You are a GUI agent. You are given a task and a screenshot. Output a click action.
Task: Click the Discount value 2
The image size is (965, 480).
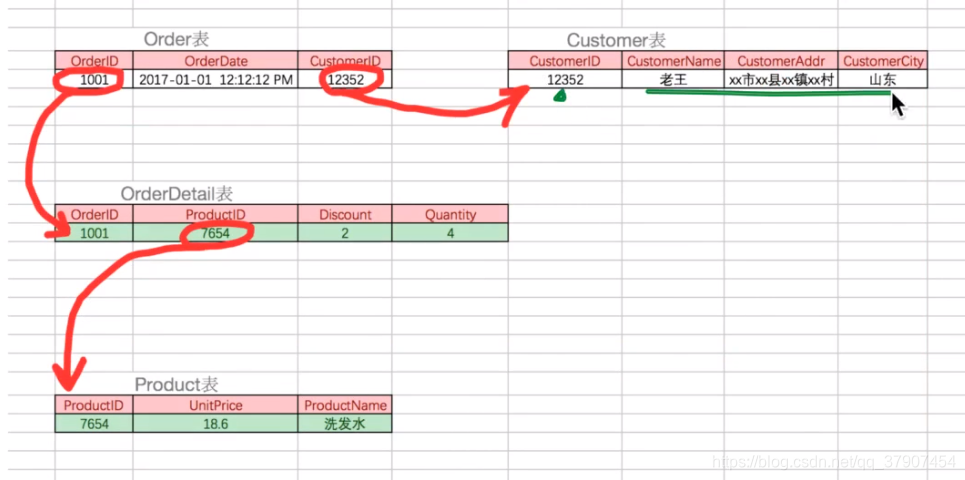(345, 233)
